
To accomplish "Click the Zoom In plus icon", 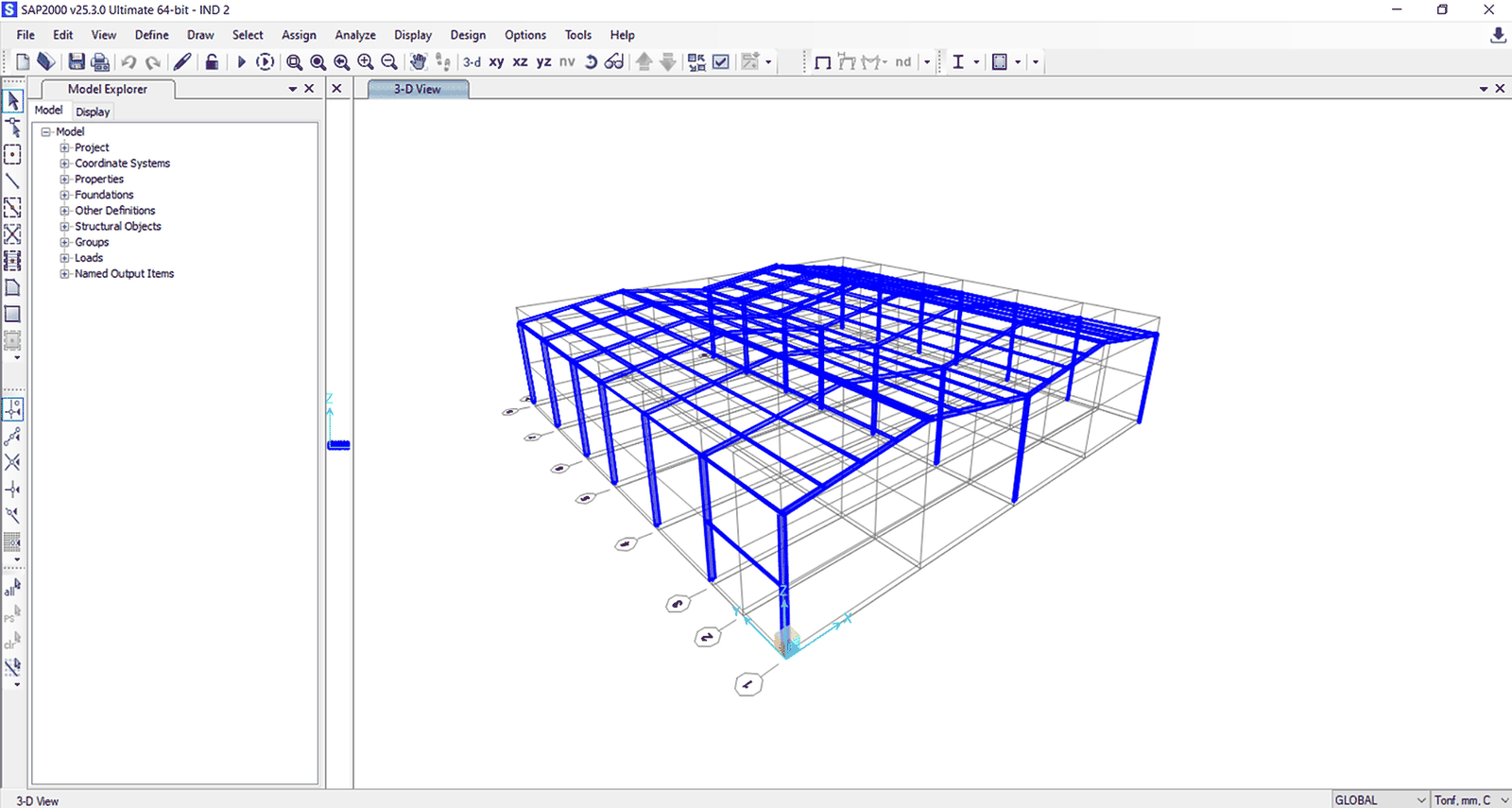I will click(366, 61).
